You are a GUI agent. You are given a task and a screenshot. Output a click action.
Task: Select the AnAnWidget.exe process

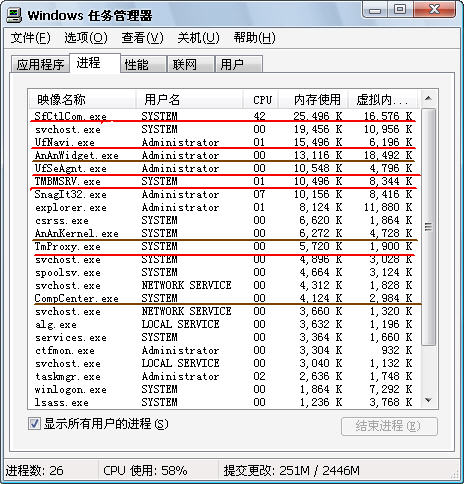[224, 155]
